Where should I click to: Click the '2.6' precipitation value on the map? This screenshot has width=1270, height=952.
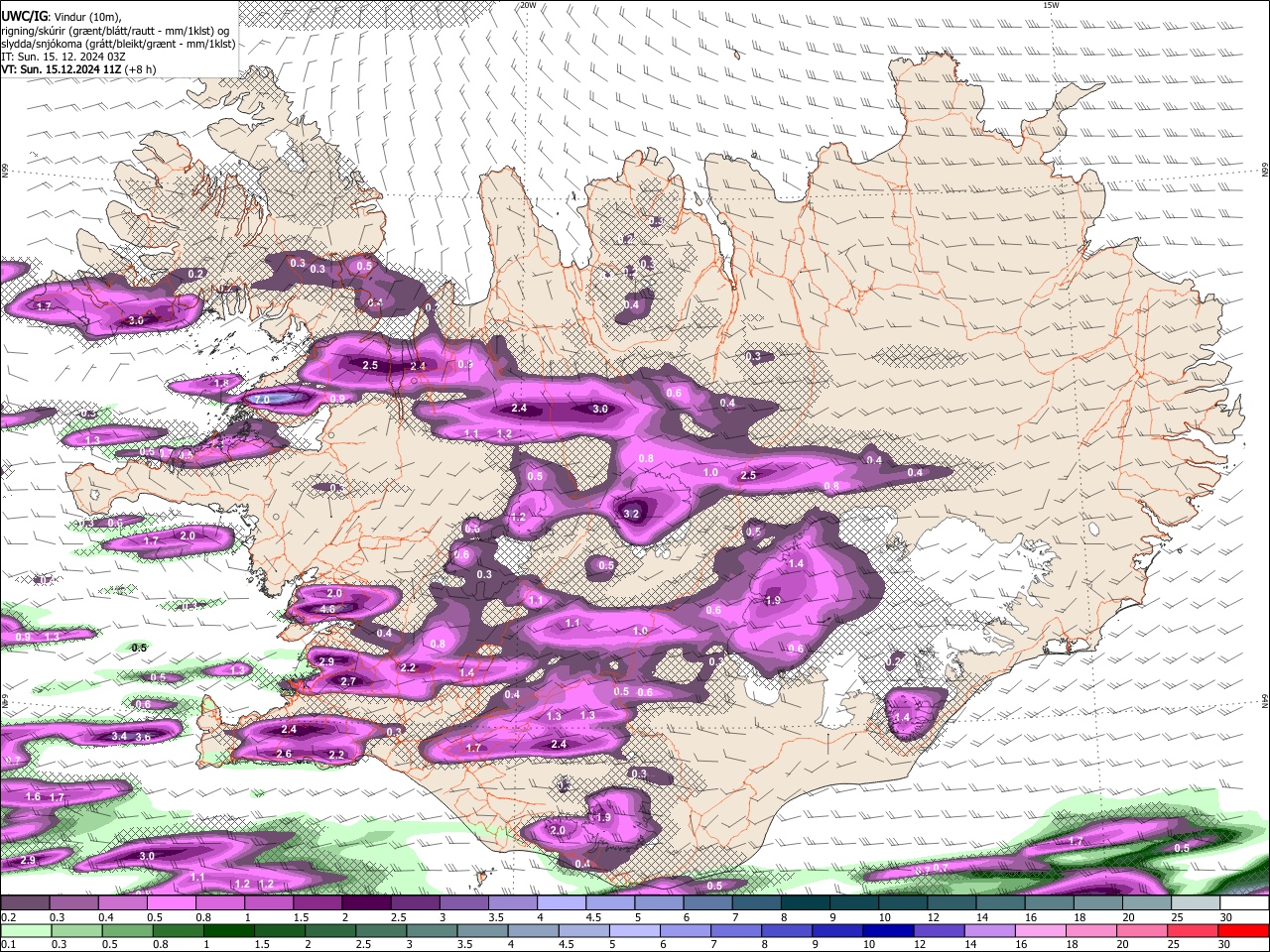[284, 755]
